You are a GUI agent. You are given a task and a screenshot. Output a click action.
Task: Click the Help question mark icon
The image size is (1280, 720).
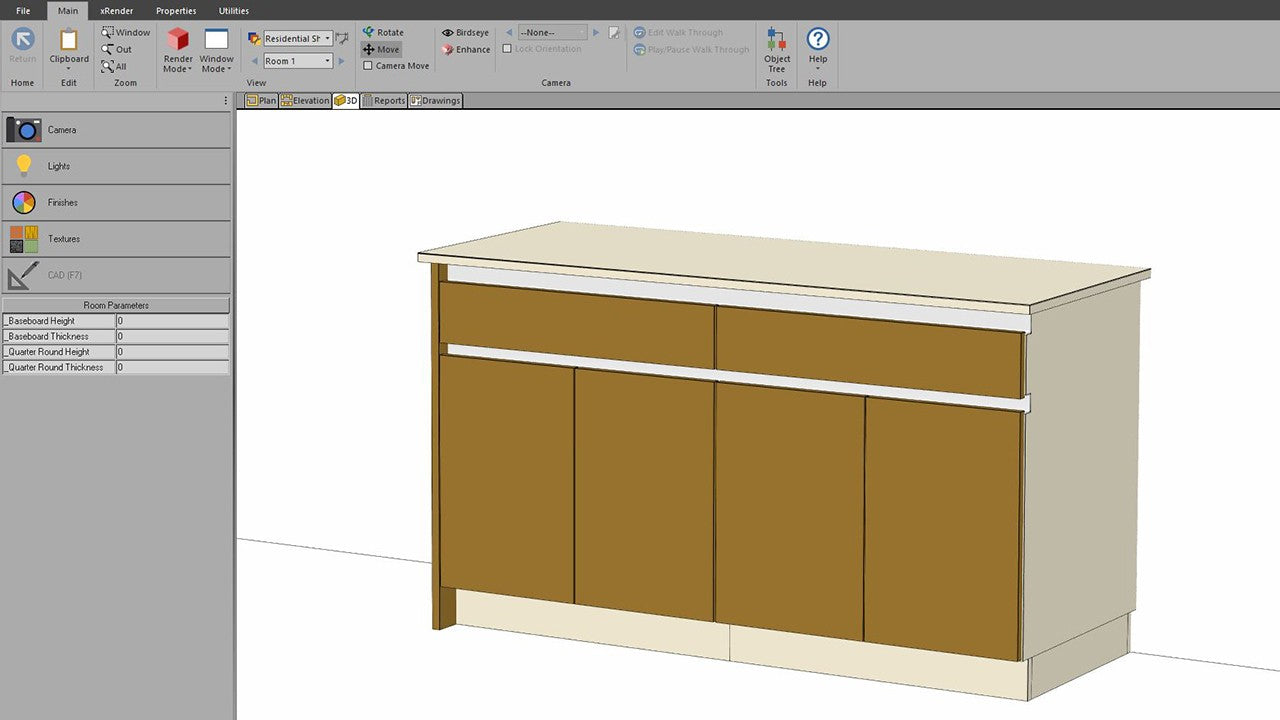click(817, 40)
